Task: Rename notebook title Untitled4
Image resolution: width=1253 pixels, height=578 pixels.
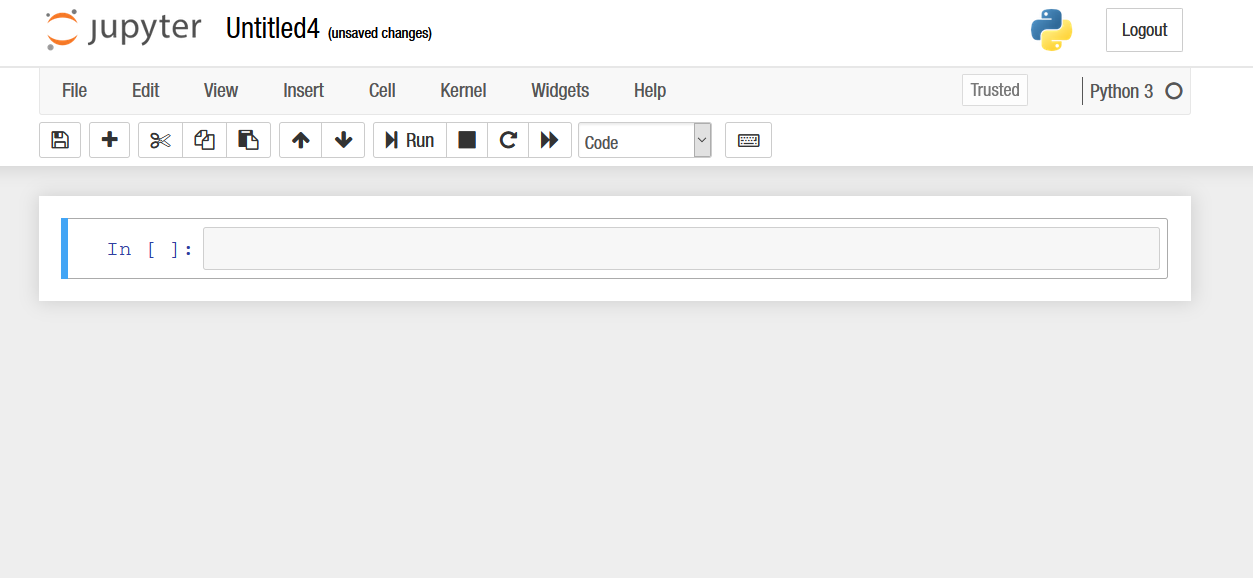Action: point(272,29)
